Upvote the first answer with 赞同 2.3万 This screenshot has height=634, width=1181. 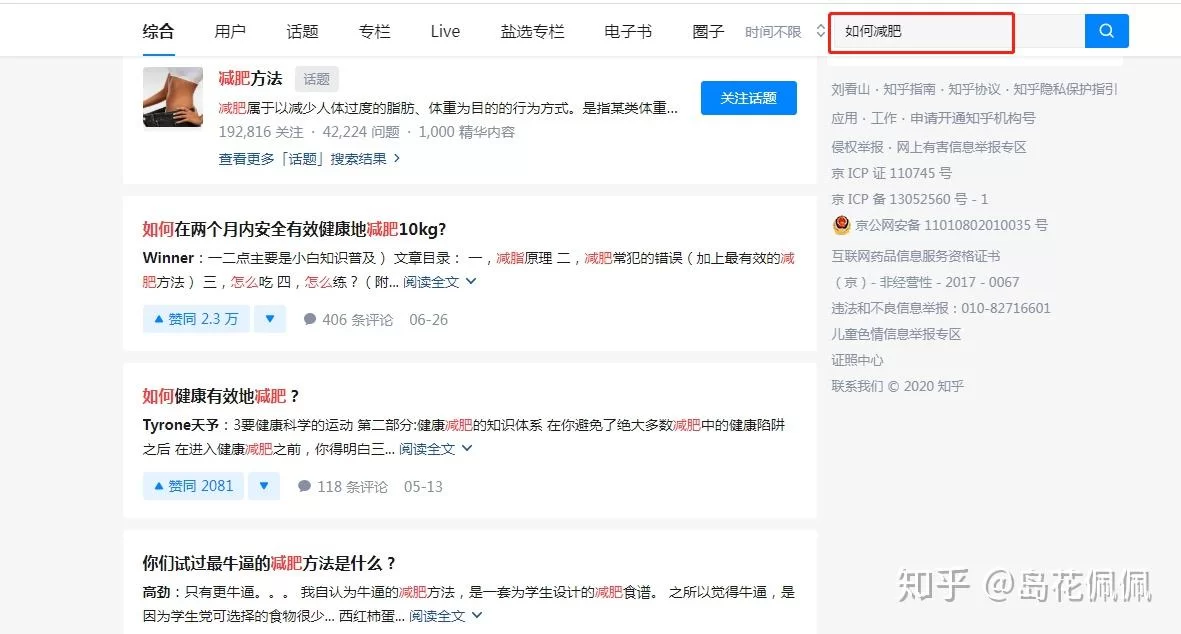click(x=195, y=319)
